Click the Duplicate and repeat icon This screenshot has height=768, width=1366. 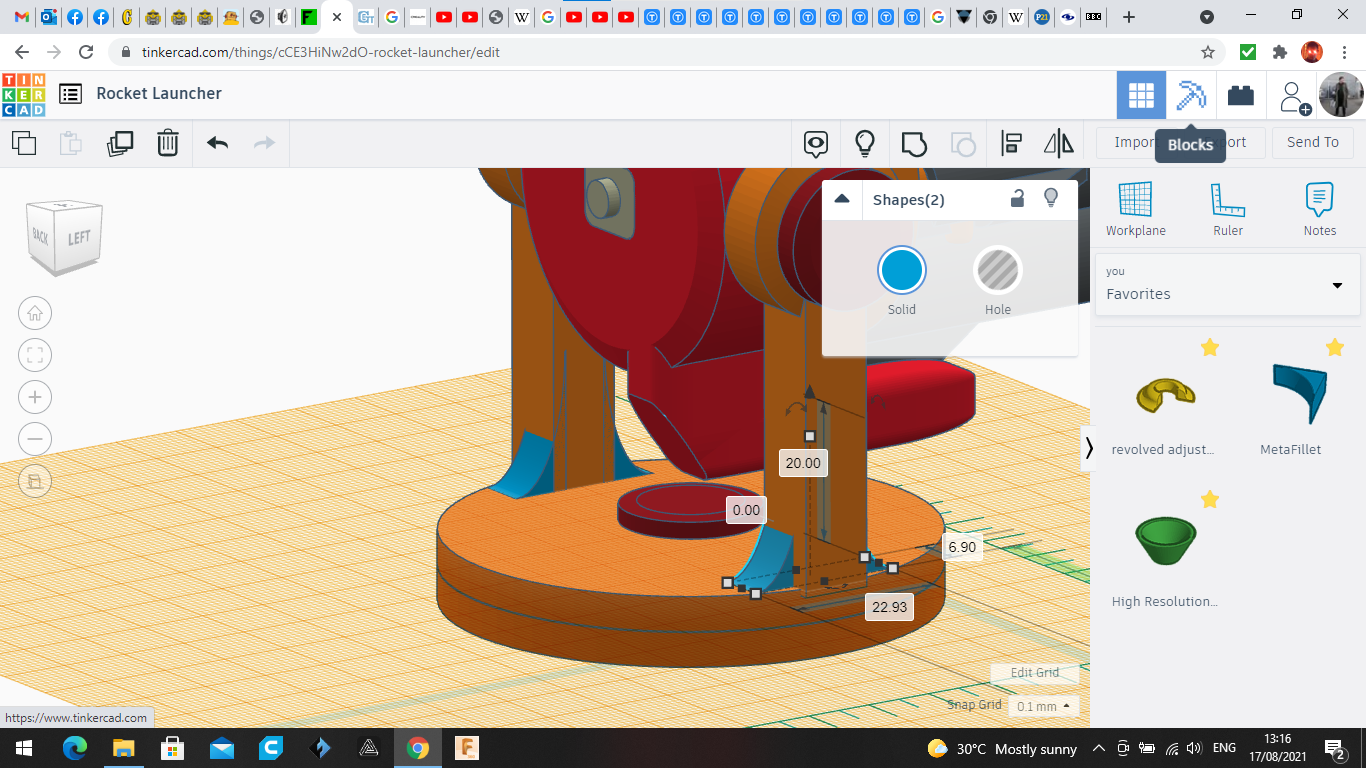tap(120, 143)
